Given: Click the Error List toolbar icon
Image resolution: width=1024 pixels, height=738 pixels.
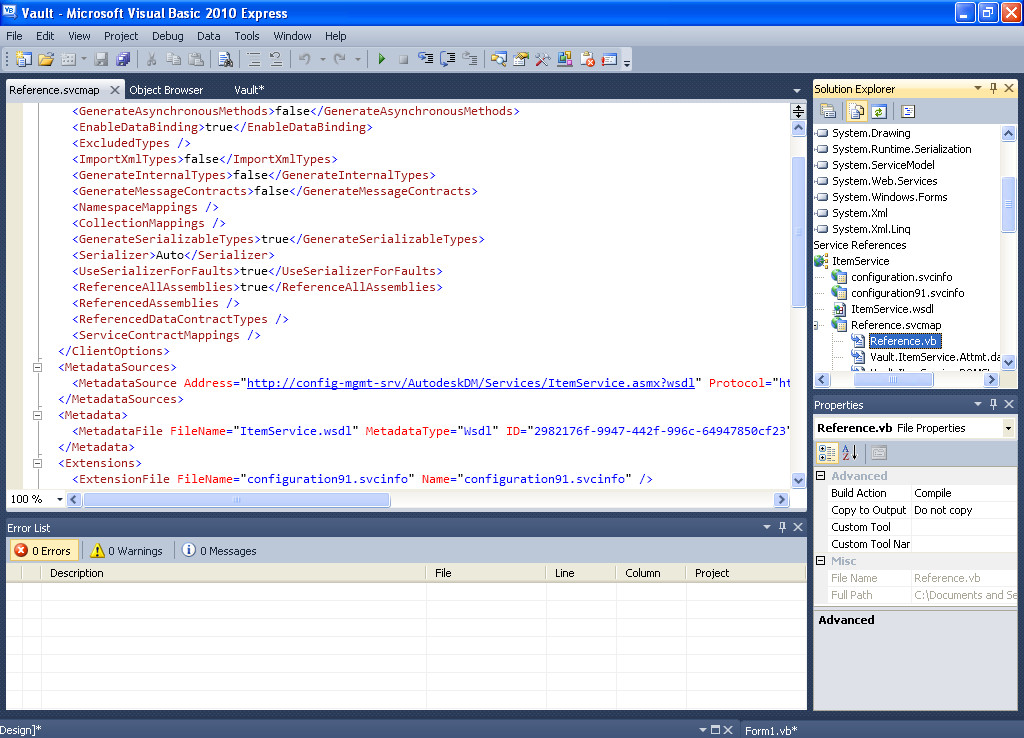Looking at the screenshot, I should click(x=588, y=60).
